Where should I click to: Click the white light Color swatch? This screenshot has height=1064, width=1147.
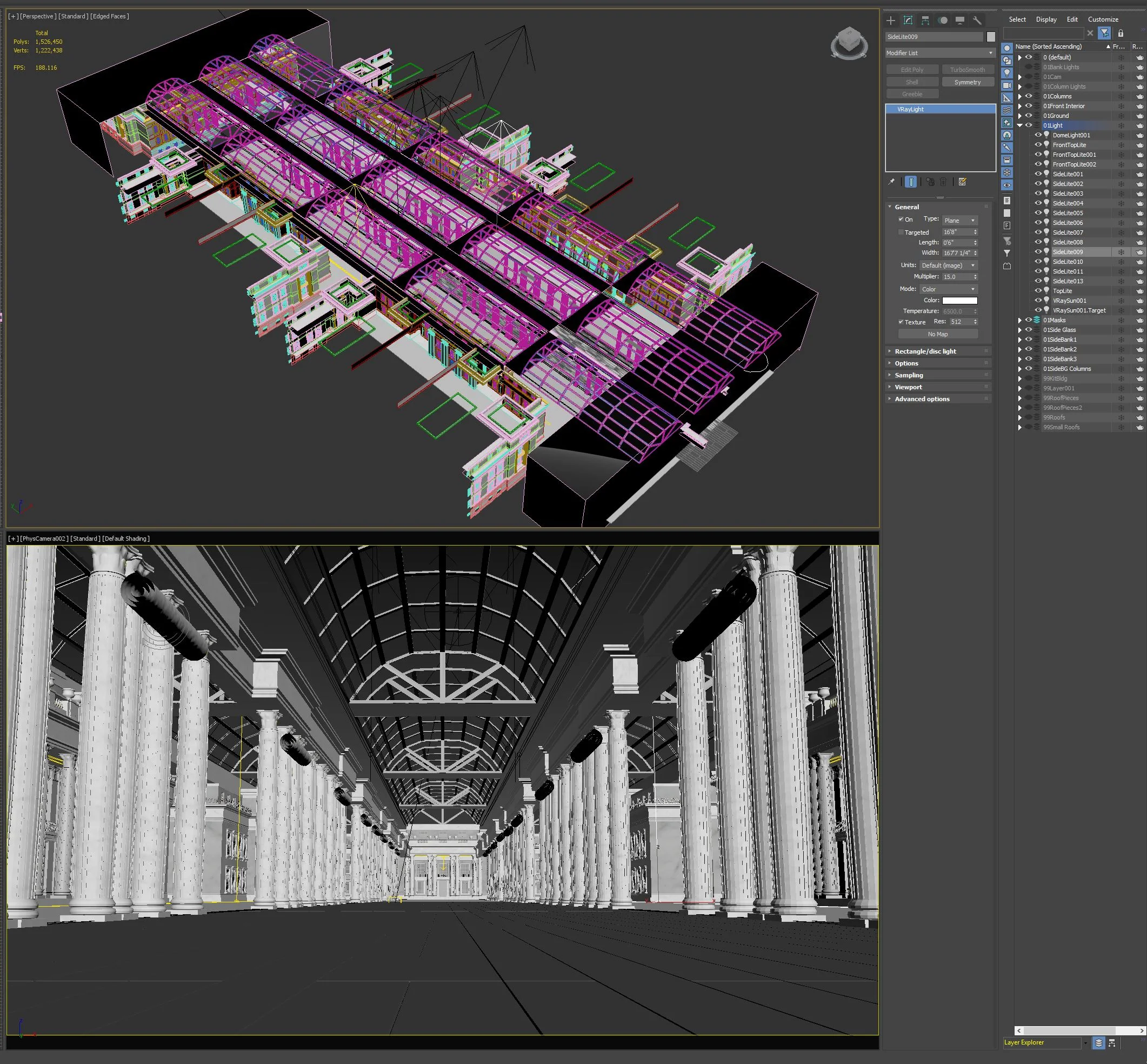tap(959, 301)
